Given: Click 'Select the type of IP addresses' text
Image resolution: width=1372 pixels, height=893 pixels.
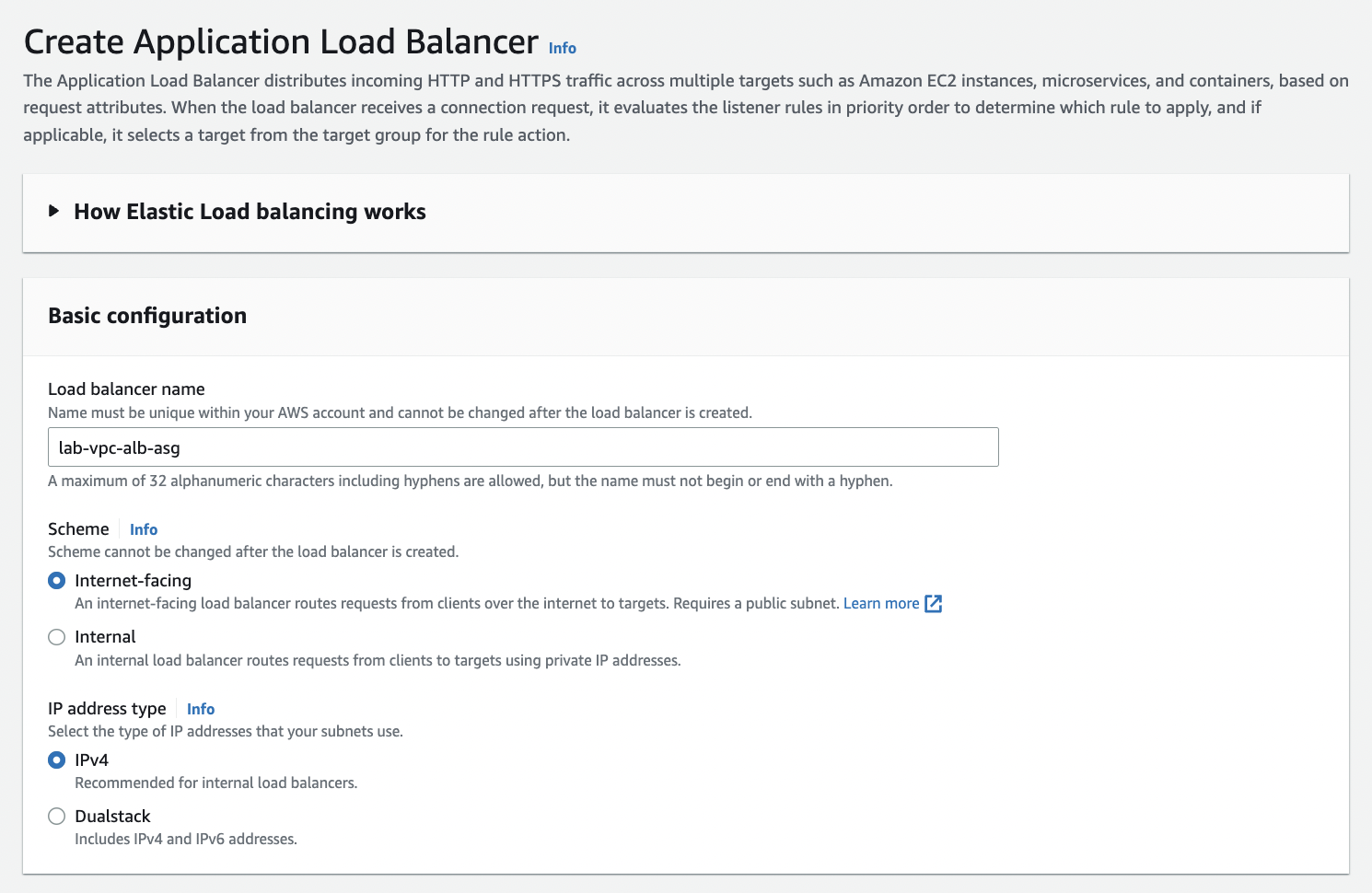Looking at the screenshot, I should pyautogui.click(x=226, y=732).
